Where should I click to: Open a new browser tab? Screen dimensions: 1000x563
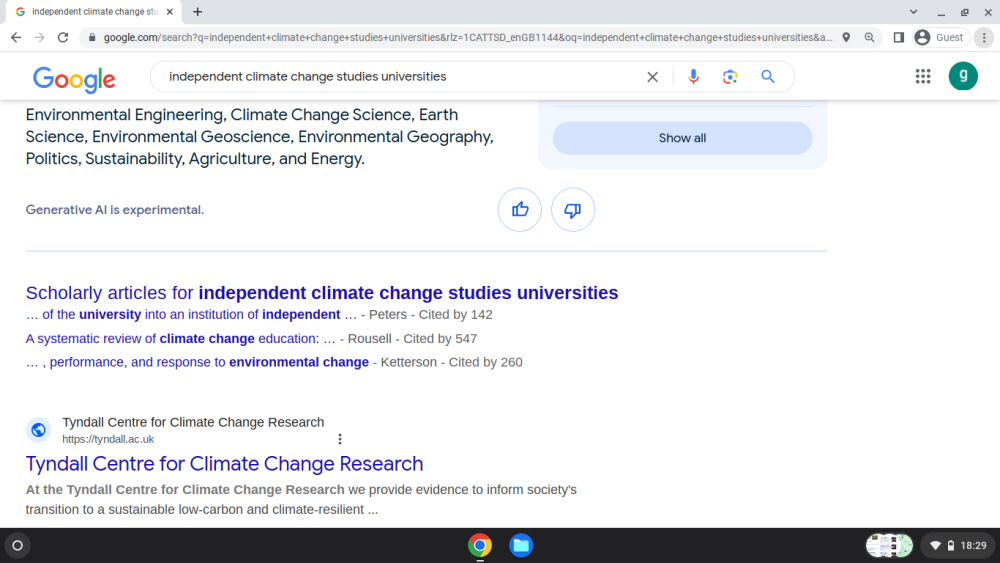(198, 11)
